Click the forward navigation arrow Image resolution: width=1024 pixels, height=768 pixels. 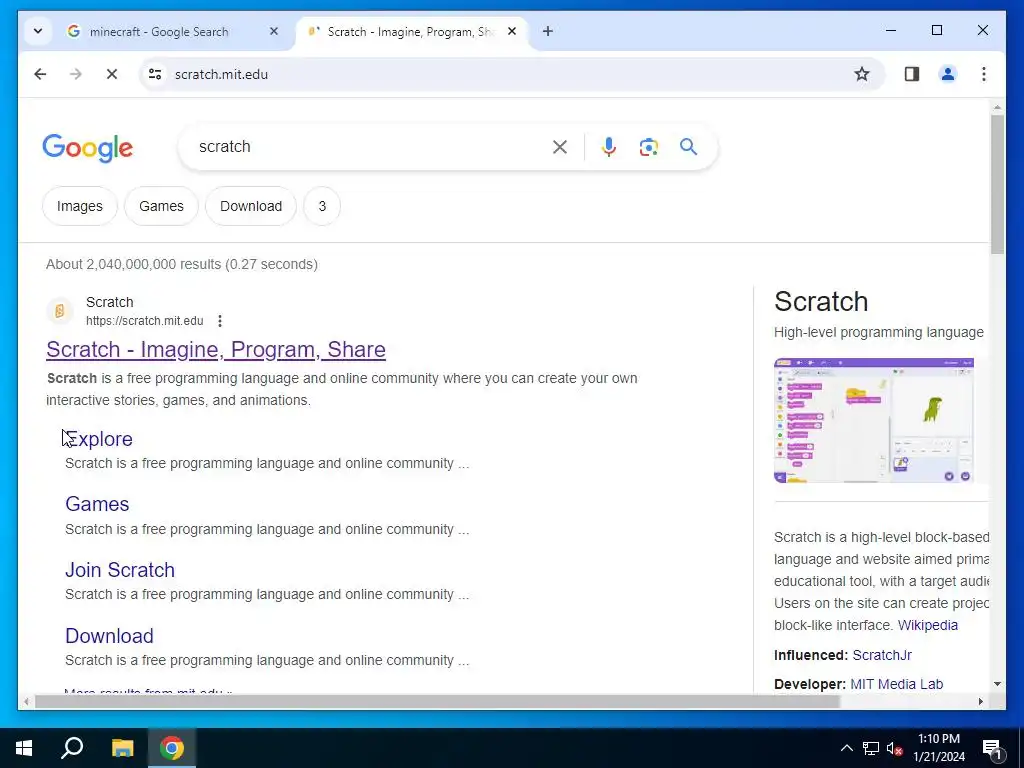point(76,74)
